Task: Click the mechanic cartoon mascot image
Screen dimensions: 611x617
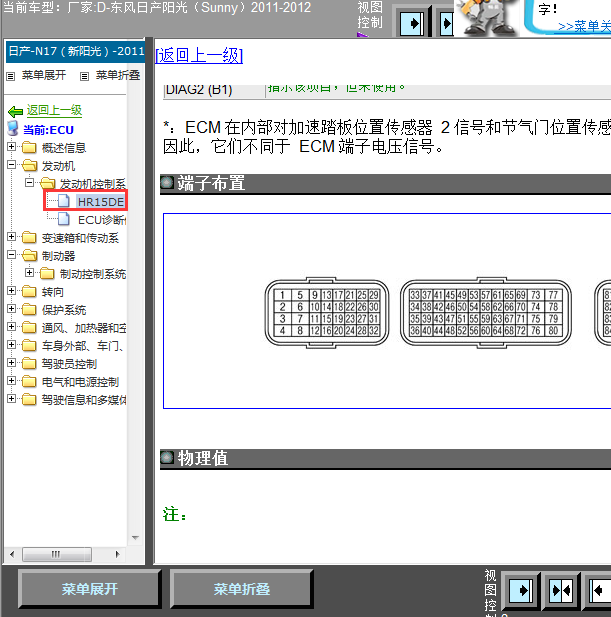Action: (x=487, y=18)
